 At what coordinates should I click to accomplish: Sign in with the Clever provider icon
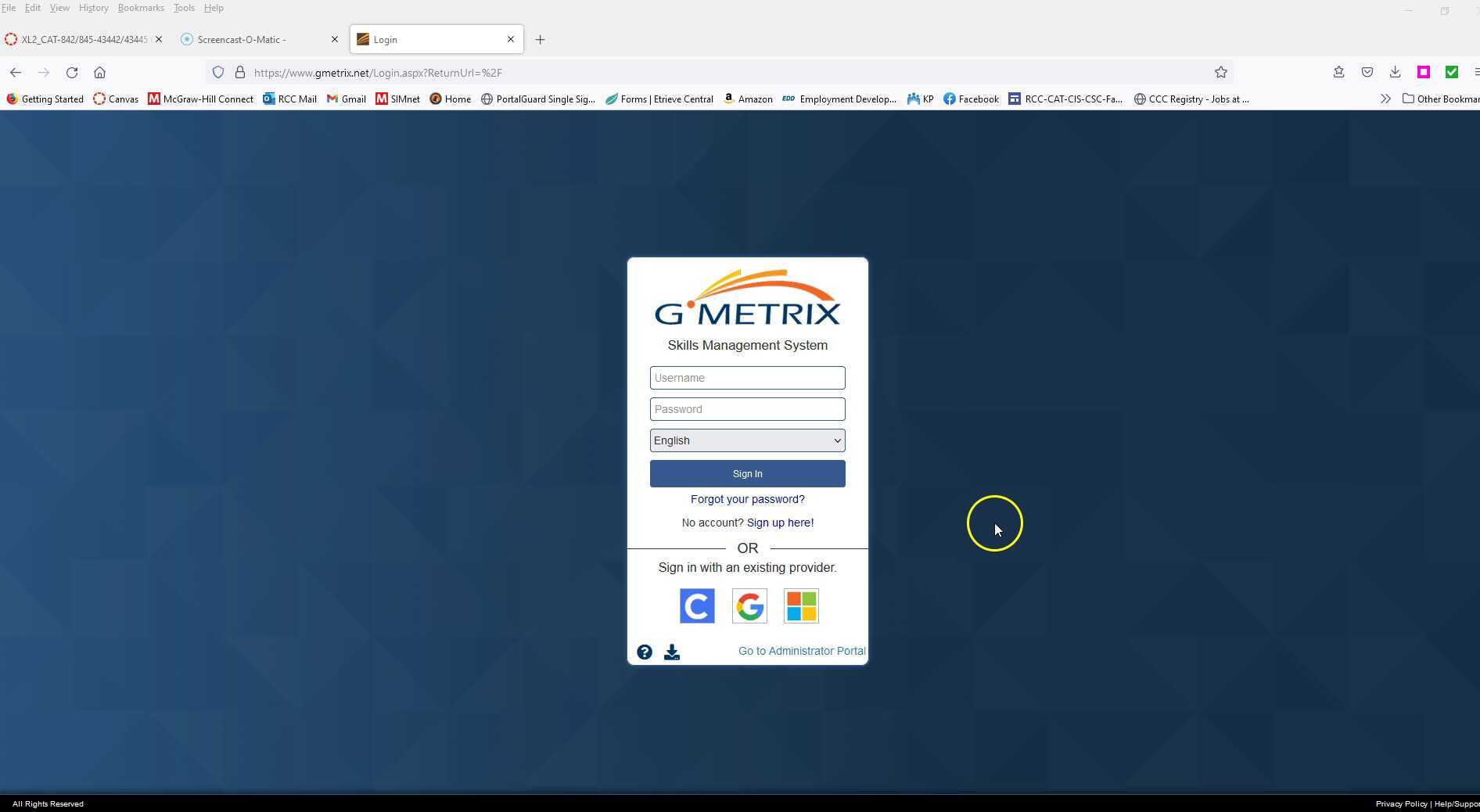point(696,605)
